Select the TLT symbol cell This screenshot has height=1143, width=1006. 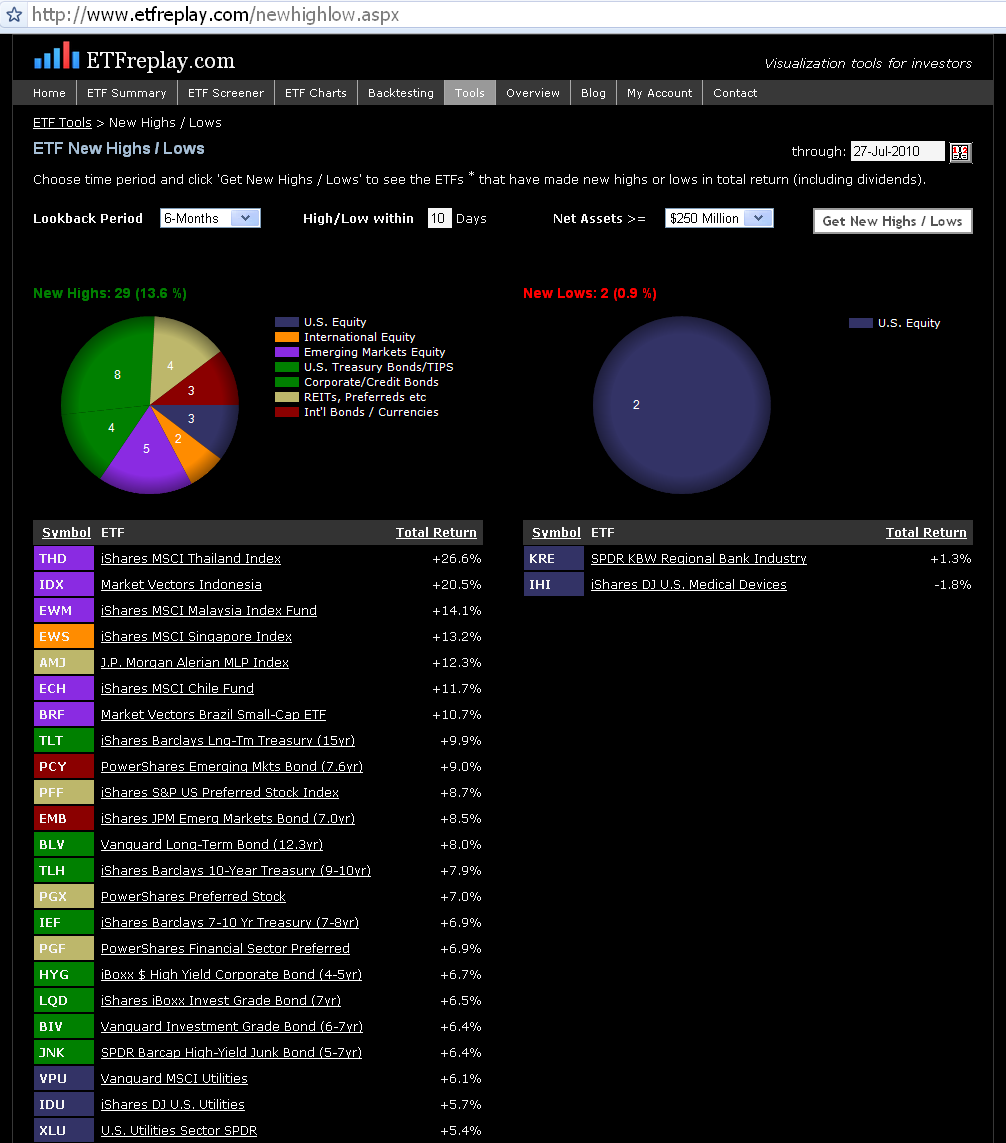[x=64, y=741]
